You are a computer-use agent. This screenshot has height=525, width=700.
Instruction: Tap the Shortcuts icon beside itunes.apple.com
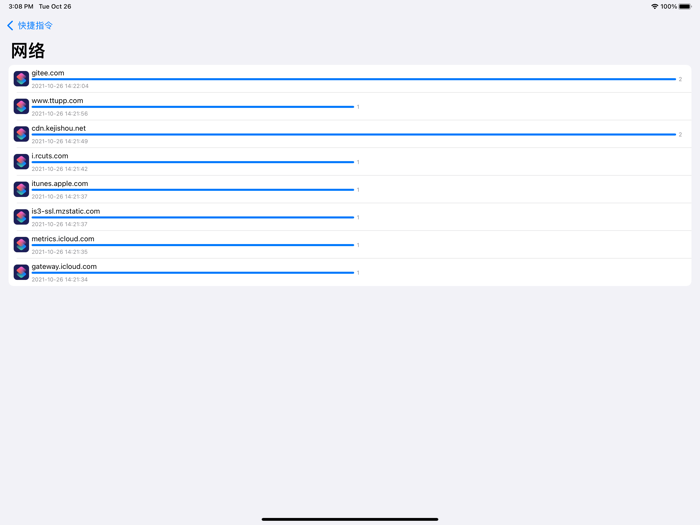tap(21, 189)
